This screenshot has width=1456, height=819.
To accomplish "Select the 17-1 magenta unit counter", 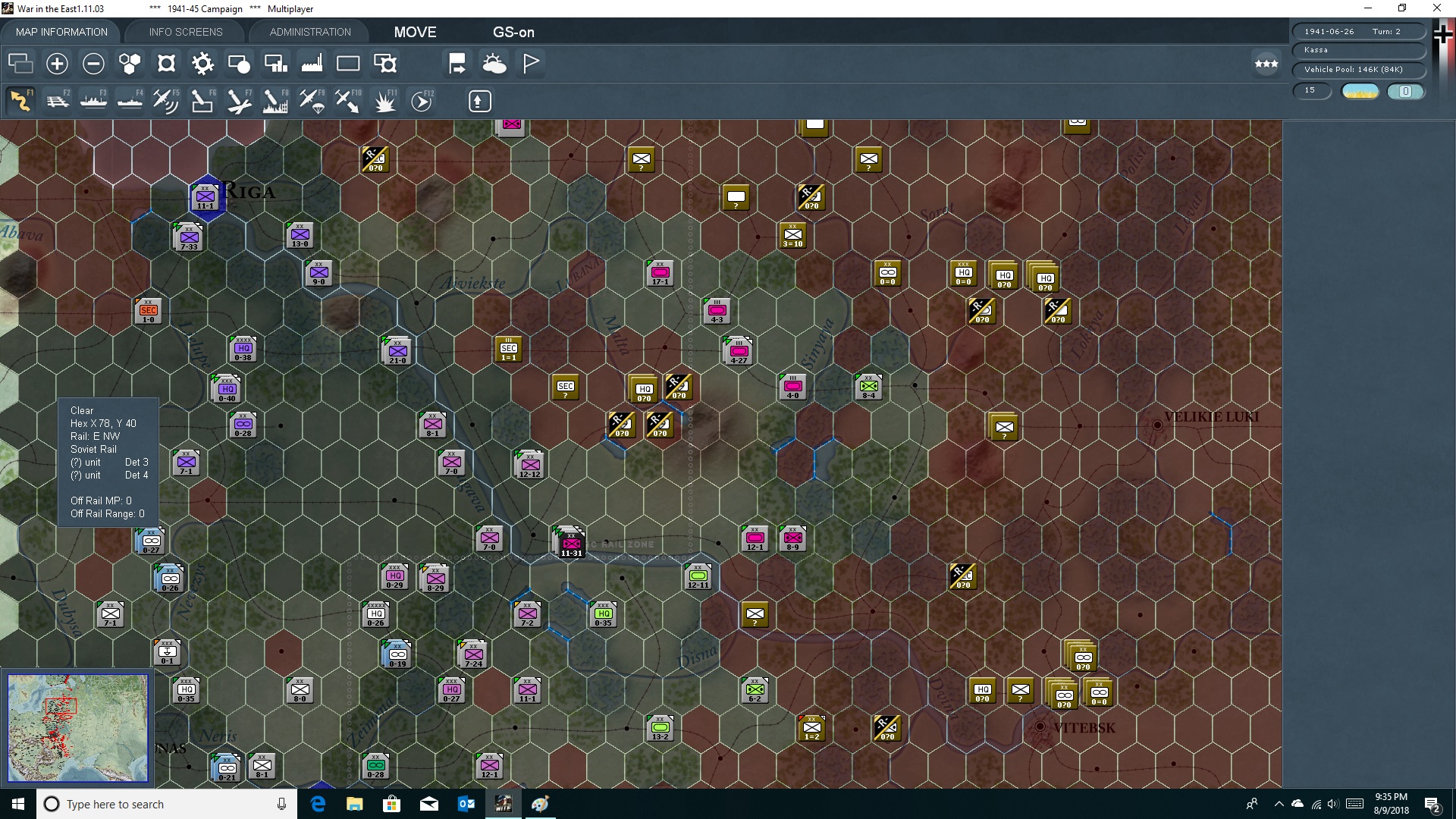I will (x=661, y=273).
